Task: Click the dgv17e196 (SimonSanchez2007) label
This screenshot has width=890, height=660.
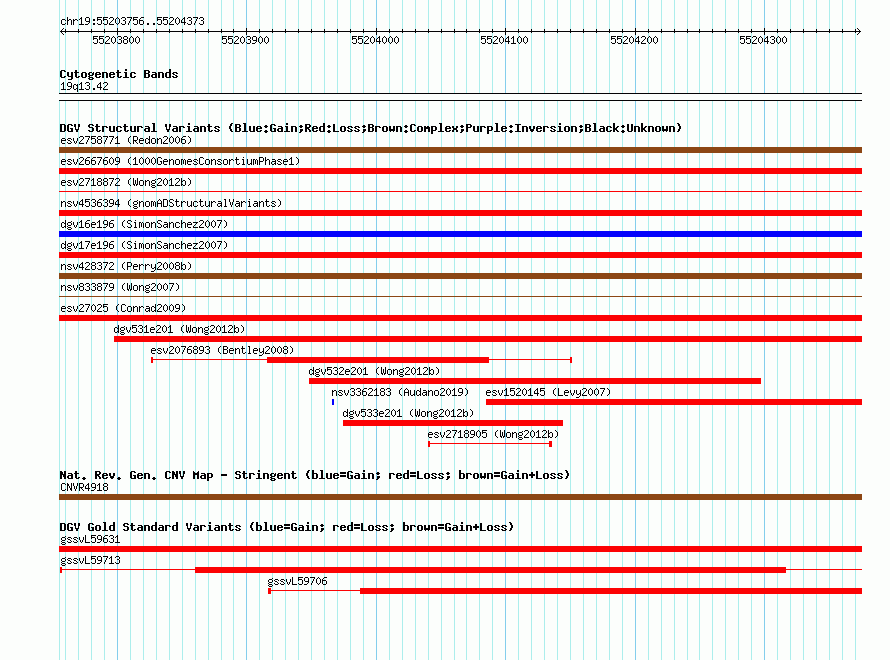Action: tap(144, 245)
